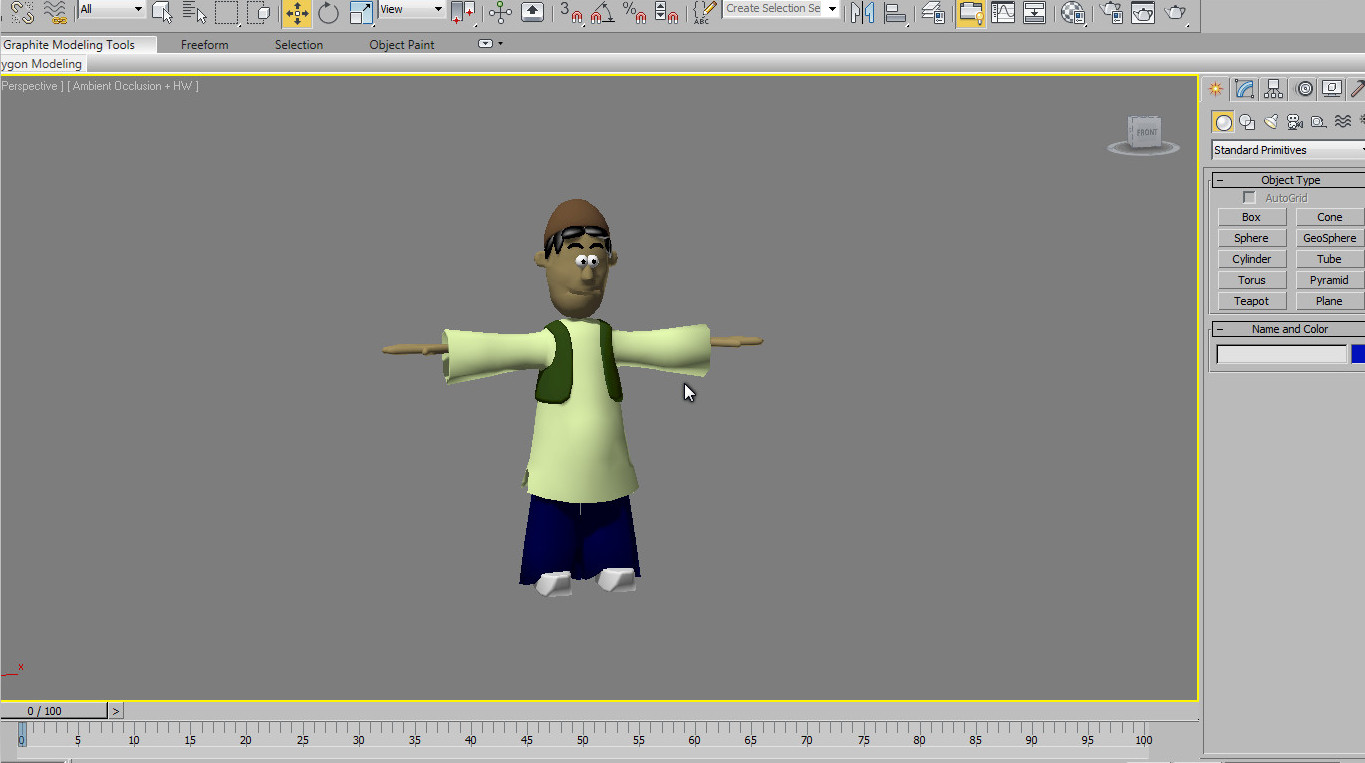Toggle the Graphite Modeling Tools ribbon icon
Viewport: 1365px width, 763px height.
point(970,12)
